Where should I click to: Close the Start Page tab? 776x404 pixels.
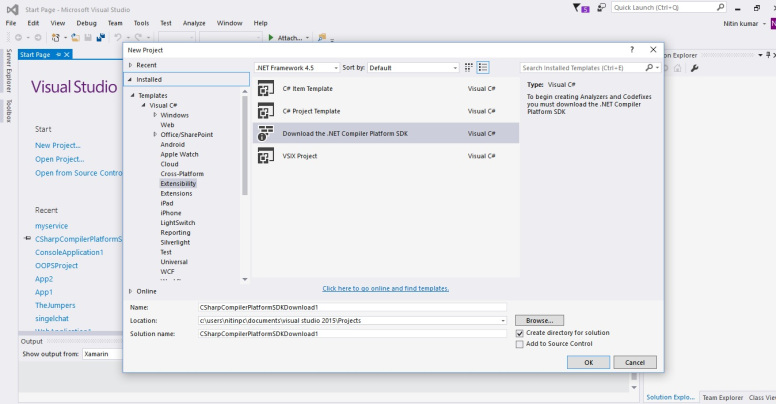click(x=67, y=54)
